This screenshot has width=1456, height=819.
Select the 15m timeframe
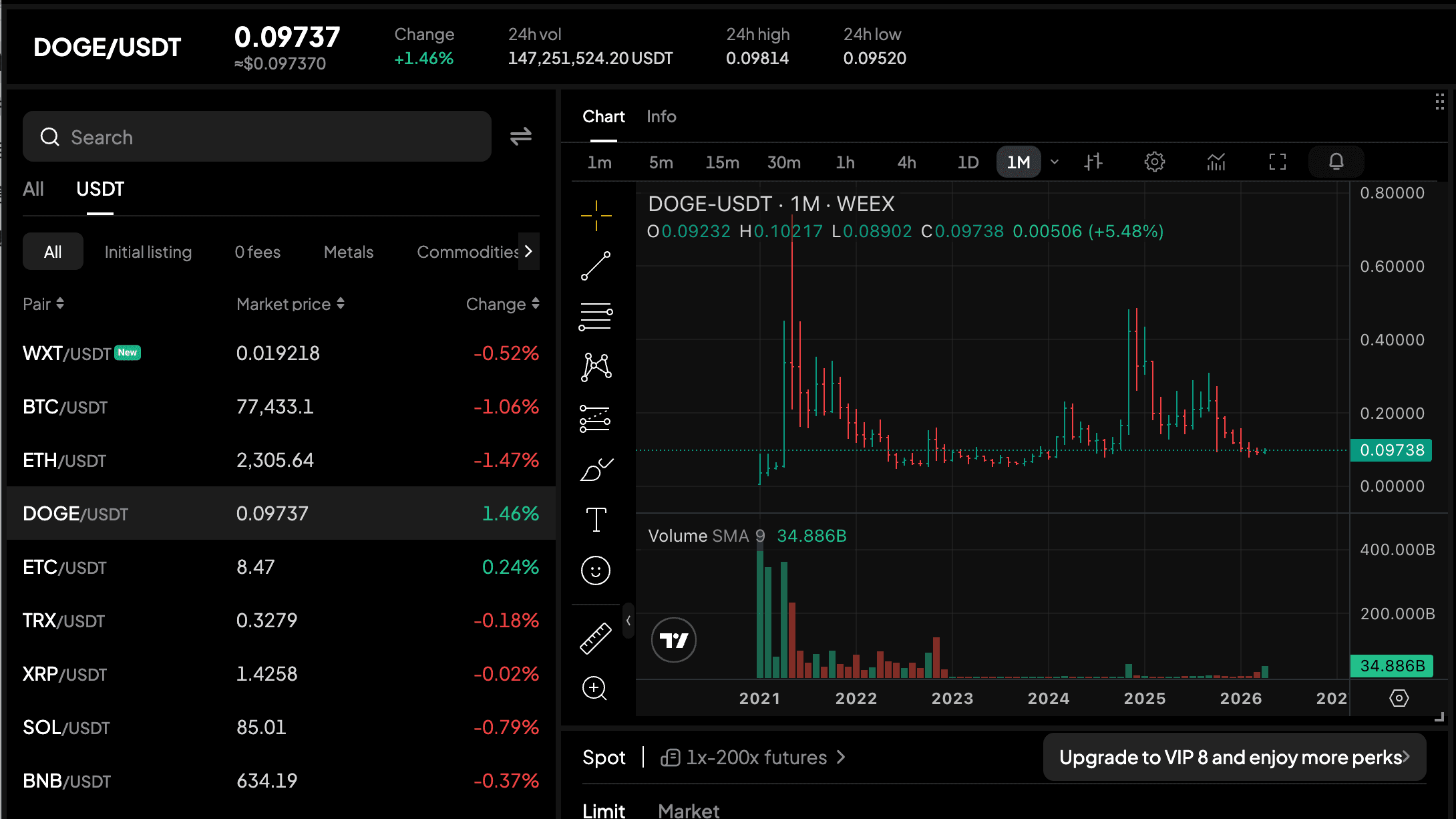click(x=723, y=162)
